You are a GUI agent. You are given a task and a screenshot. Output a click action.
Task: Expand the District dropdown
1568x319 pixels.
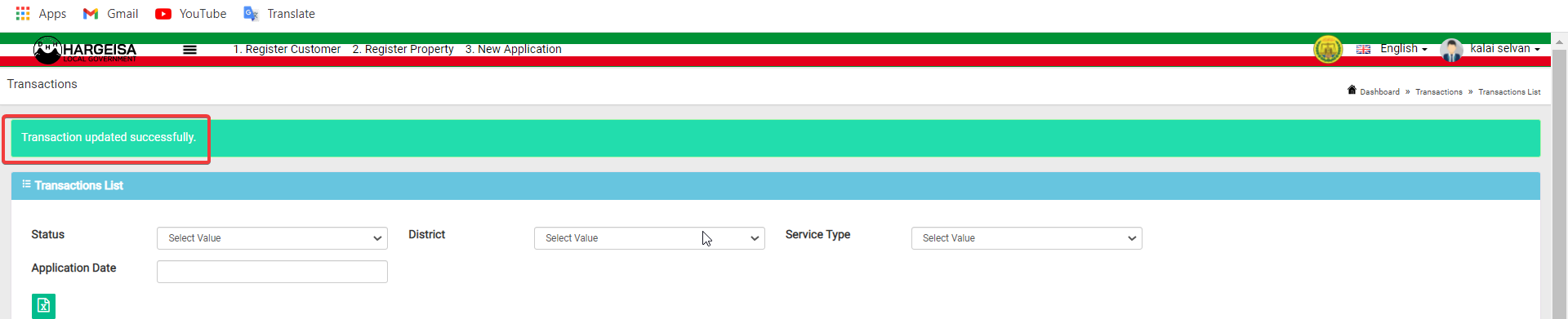pos(649,238)
